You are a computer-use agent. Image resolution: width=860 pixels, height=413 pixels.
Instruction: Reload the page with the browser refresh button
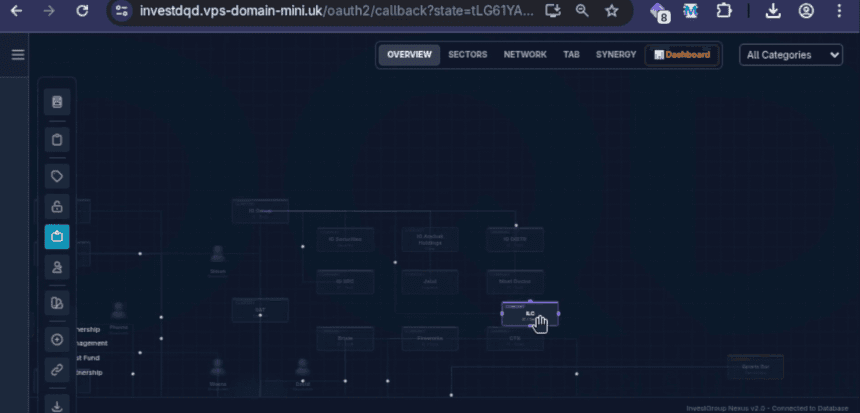click(x=82, y=11)
